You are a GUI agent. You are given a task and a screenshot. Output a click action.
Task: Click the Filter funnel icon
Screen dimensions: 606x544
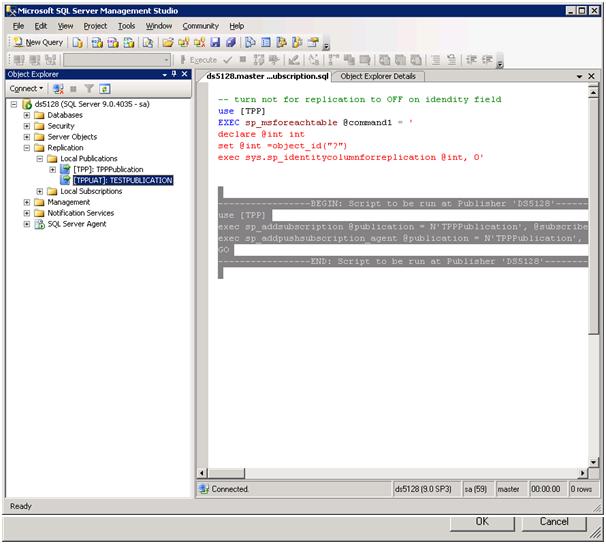coord(89,89)
